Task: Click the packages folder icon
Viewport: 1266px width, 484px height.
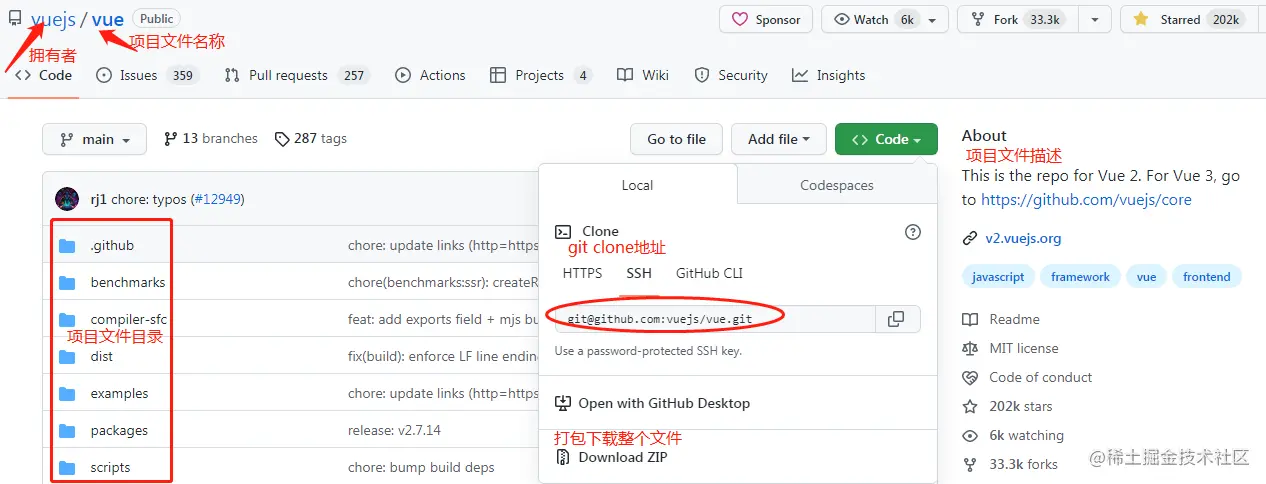Action: 67,431
